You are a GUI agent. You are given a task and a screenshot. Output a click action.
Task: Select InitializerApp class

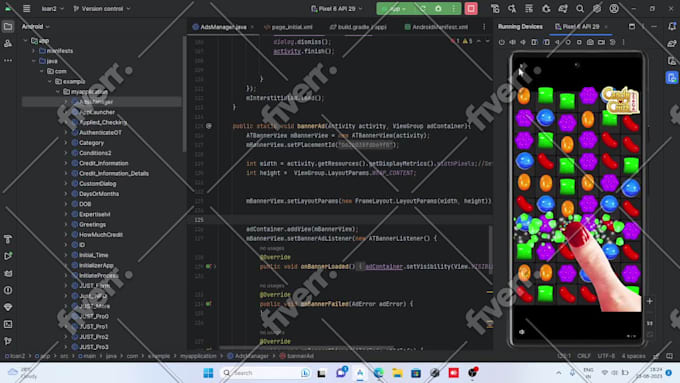click(96, 265)
